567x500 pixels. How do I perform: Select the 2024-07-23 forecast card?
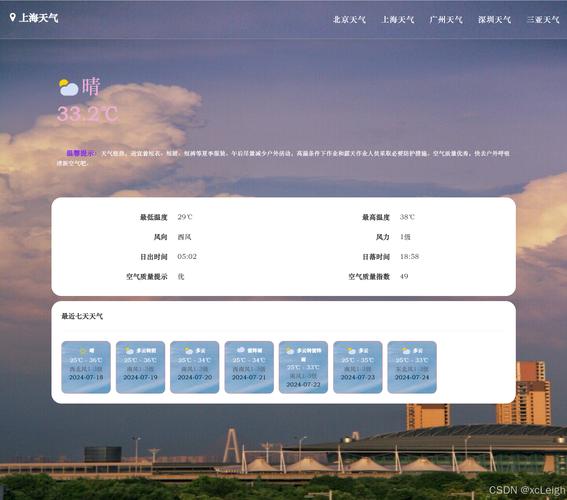coord(358,367)
